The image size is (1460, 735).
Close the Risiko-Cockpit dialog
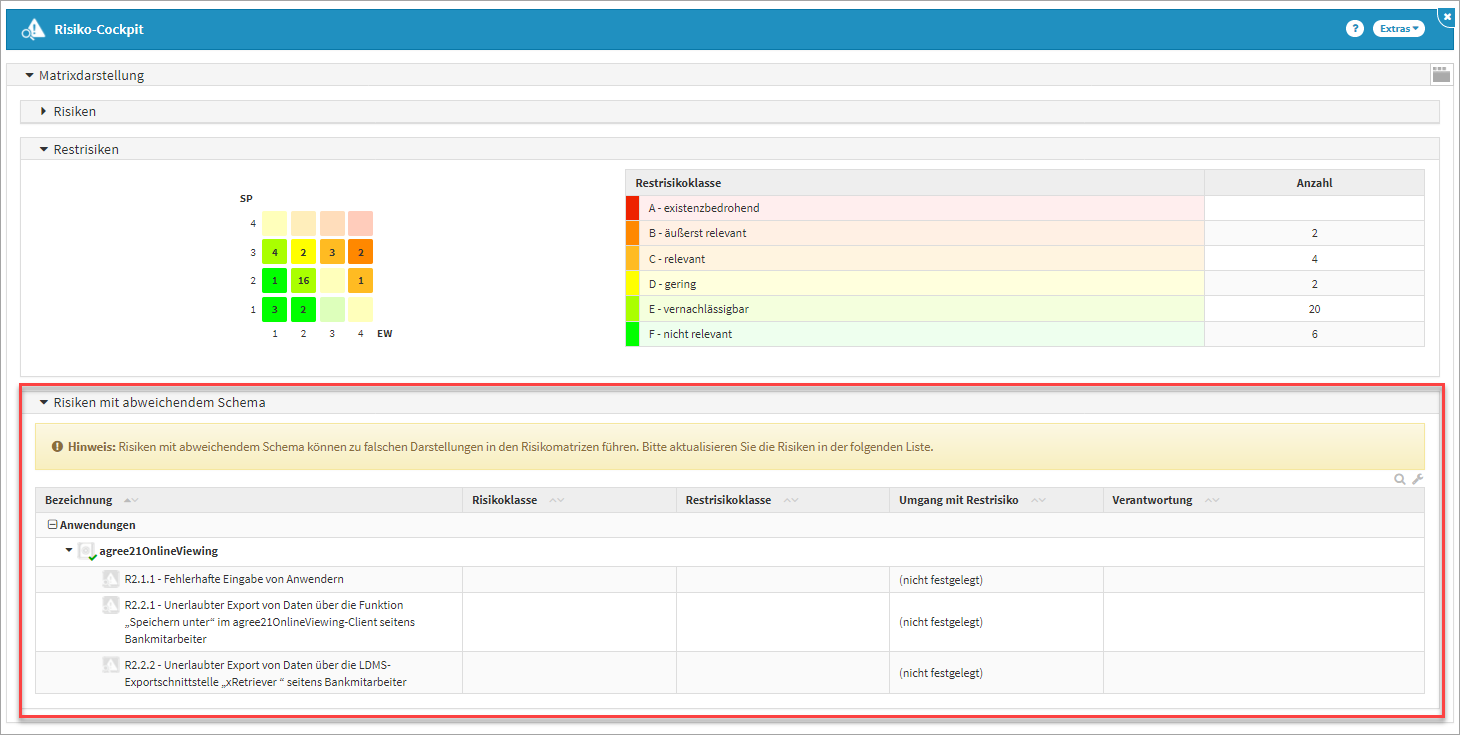1446,16
